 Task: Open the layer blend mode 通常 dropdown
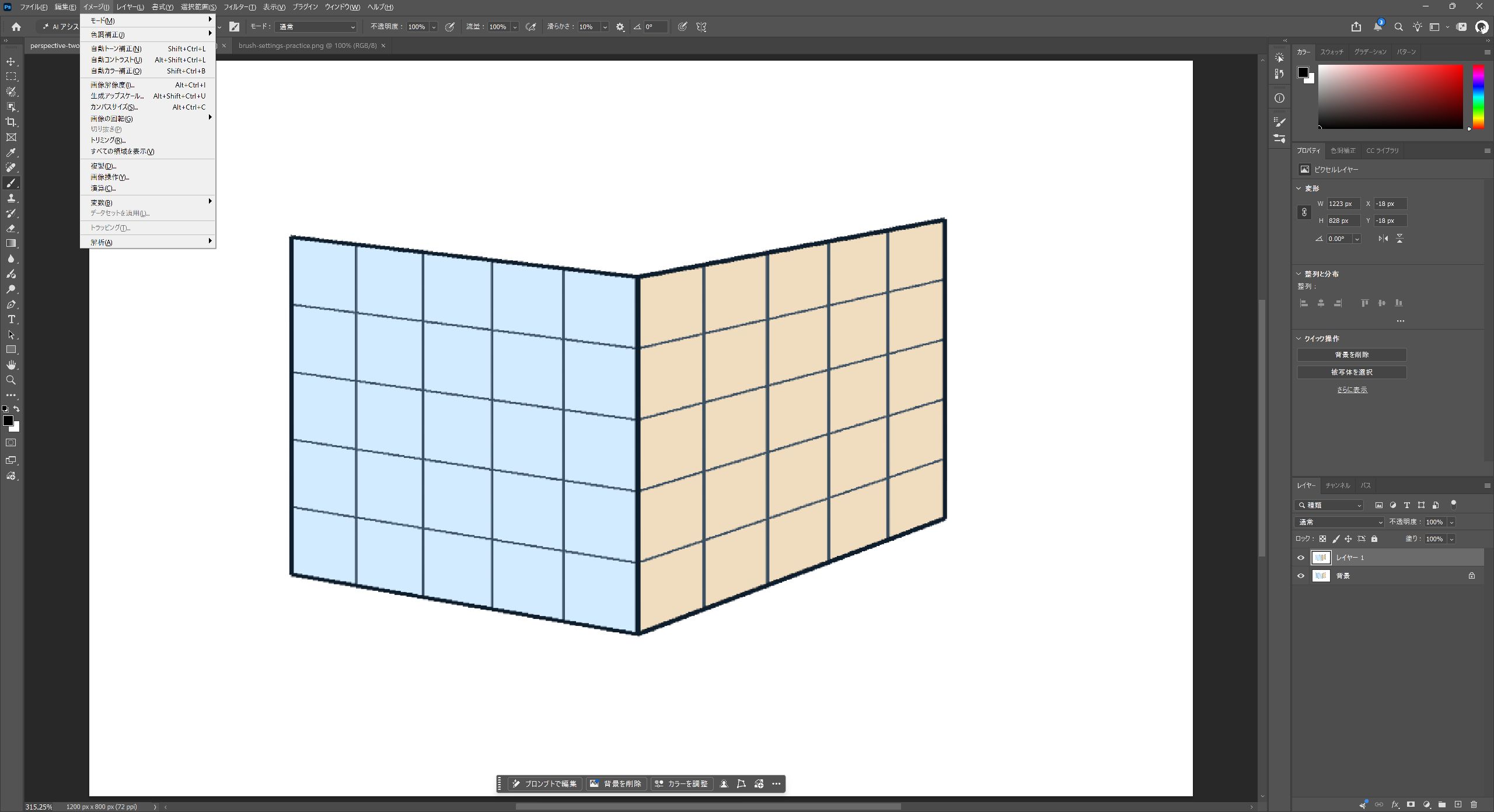pos(1339,522)
